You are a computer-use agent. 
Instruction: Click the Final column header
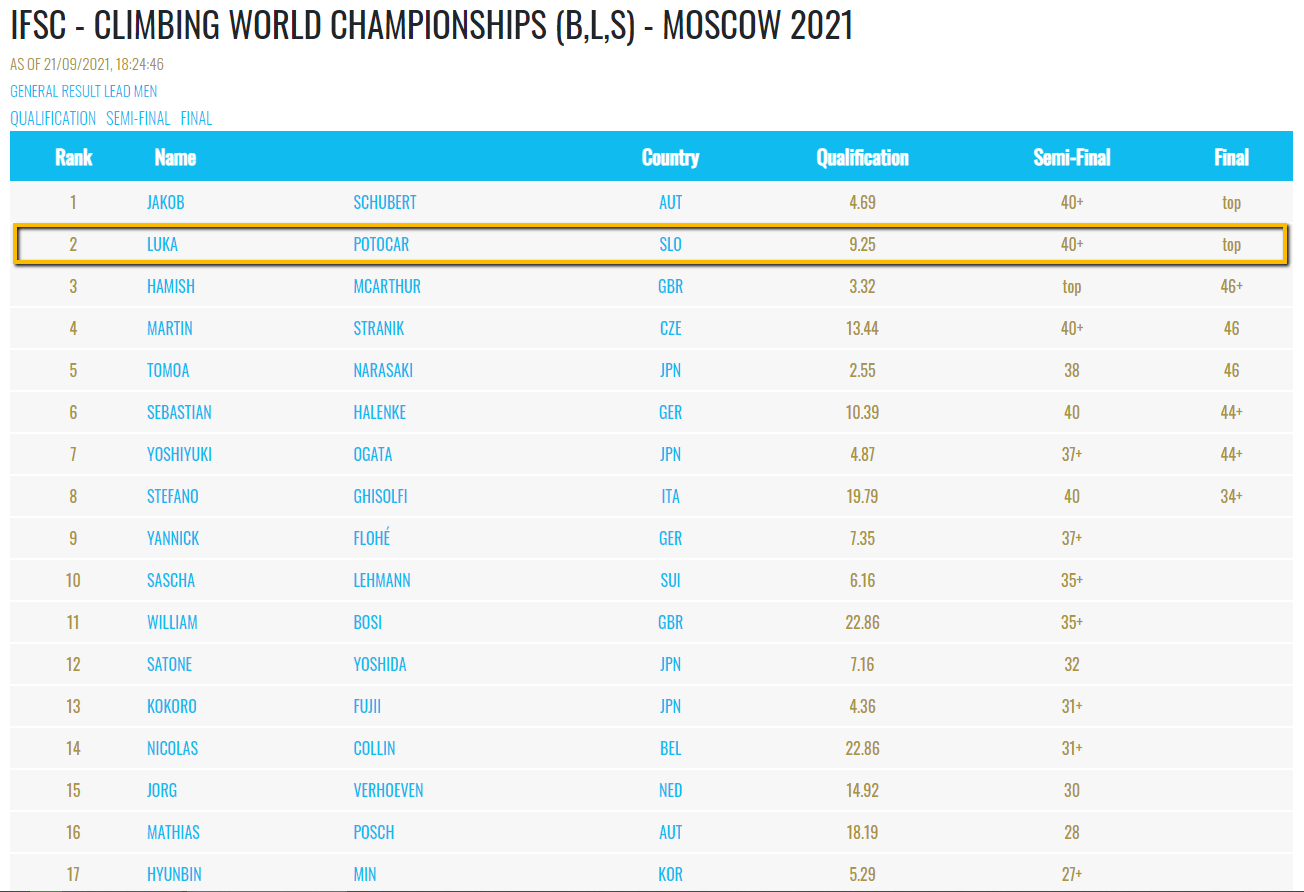1231,157
